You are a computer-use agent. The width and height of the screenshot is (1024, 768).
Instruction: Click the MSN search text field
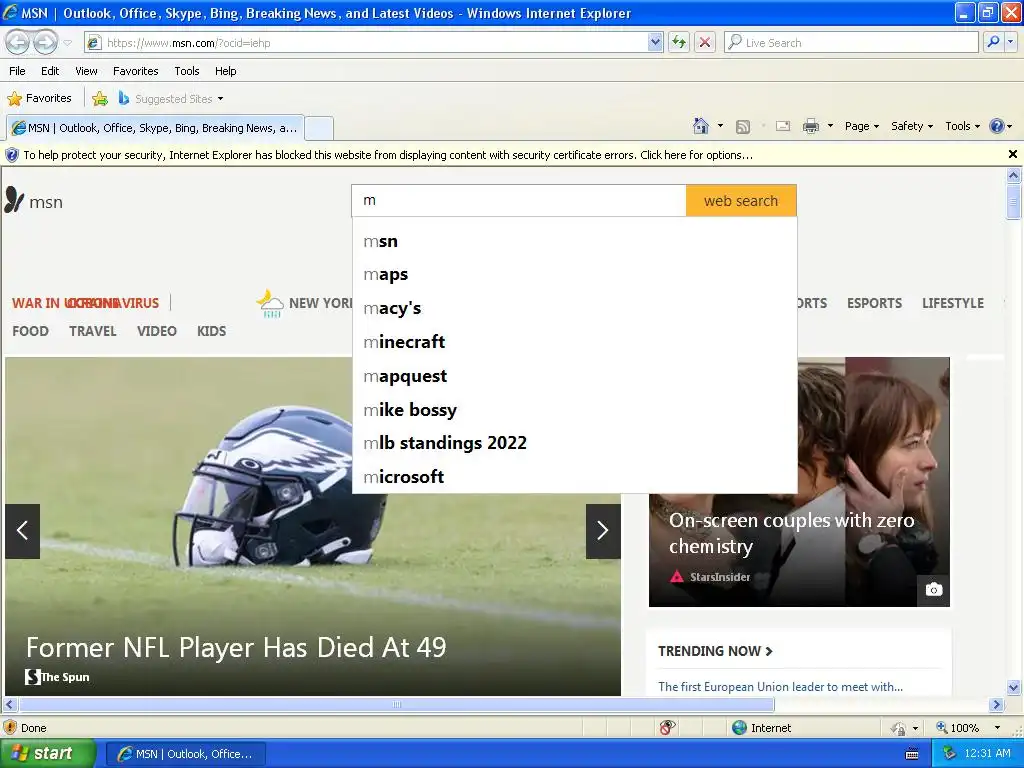[519, 200]
